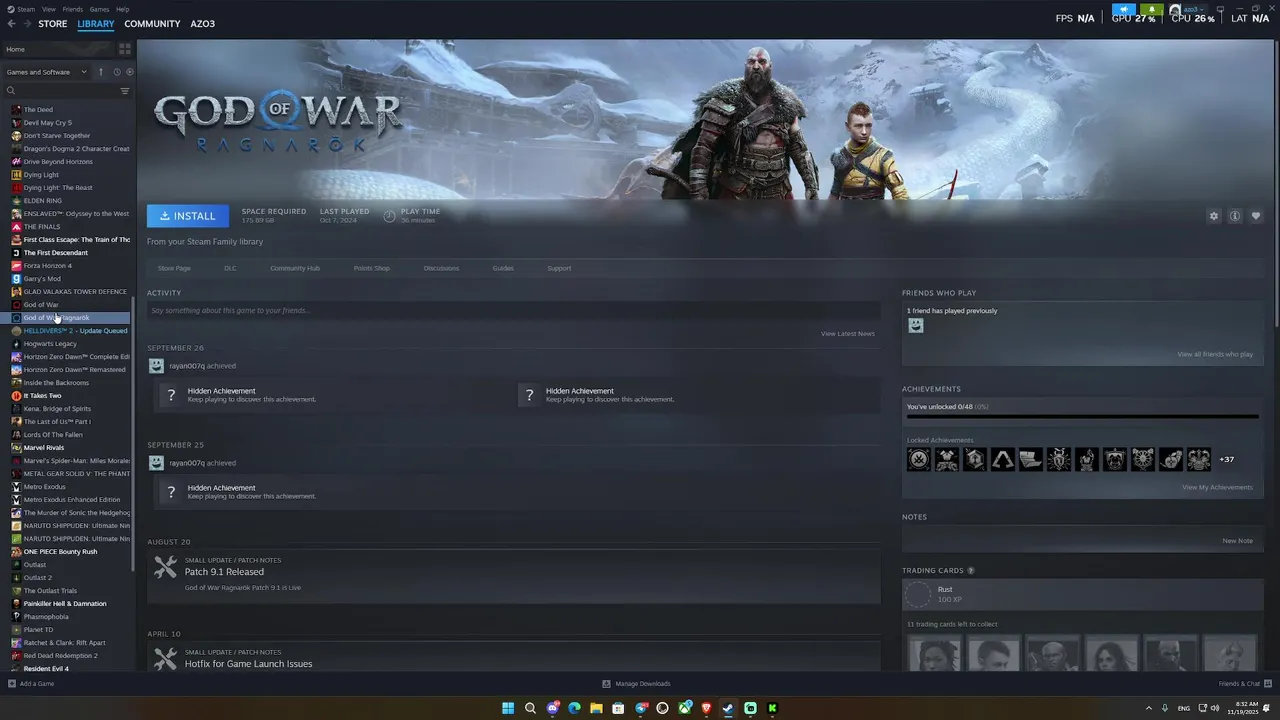This screenshot has width=1280, height=720.
Task: Click View Latest News
Action: pos(848,334)
